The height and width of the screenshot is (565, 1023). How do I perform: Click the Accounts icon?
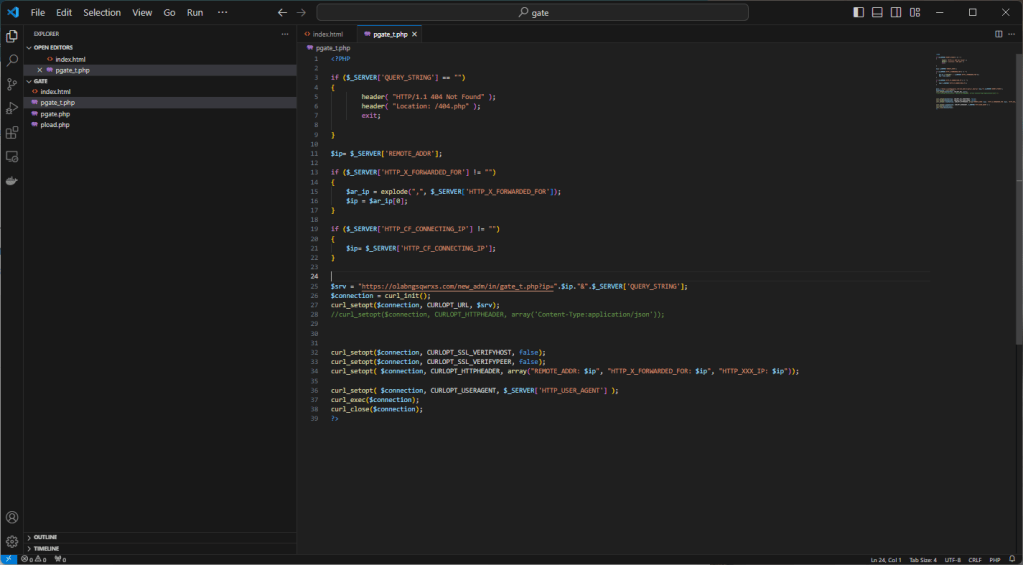coord(12,517)
